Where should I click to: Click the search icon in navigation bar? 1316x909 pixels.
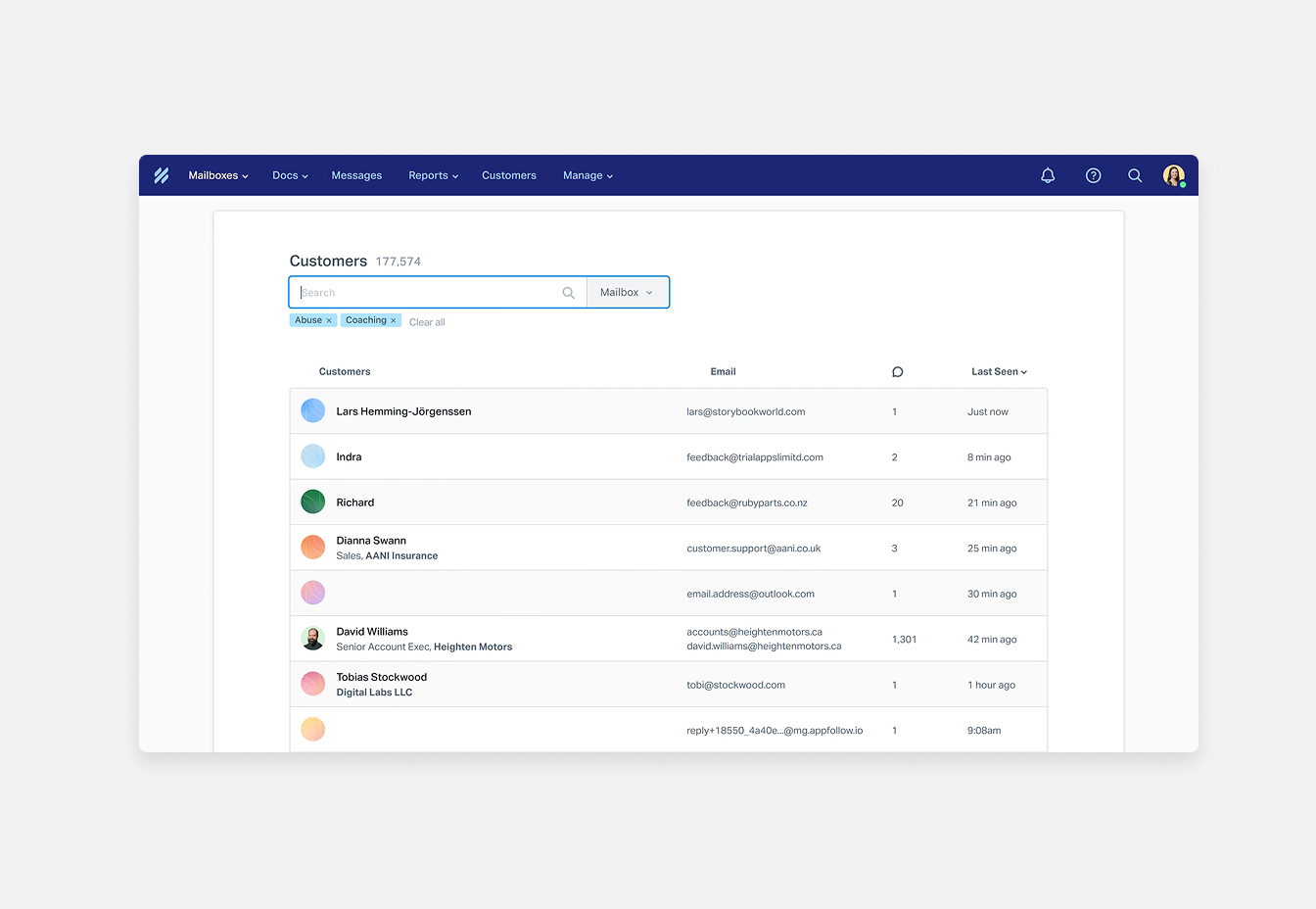pos(1135,175)
